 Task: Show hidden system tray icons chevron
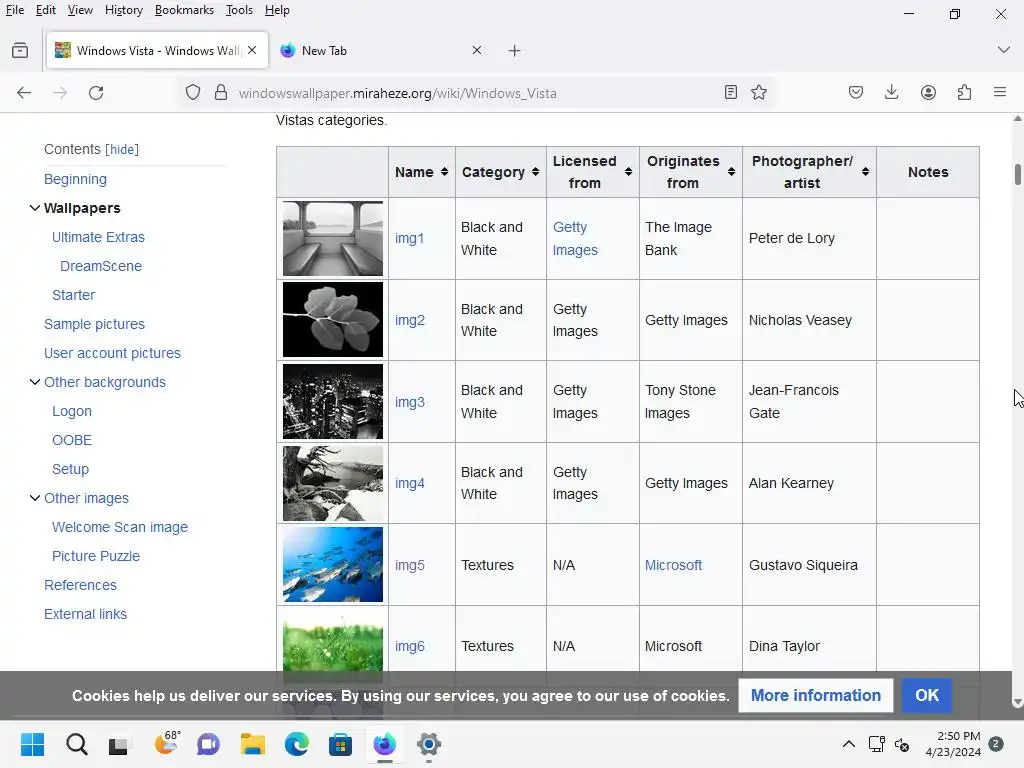[x=848, y=744]
